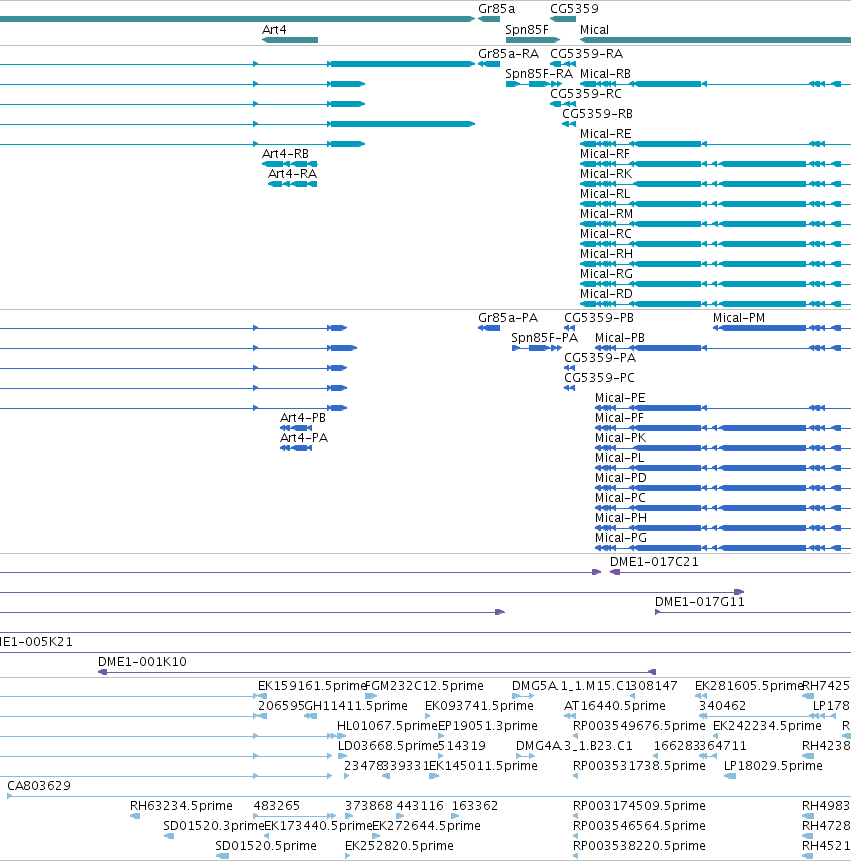Screen dimensions: 851x861
Task: Click the Art4-RB transcript label
Action: [x=285, y=154]
